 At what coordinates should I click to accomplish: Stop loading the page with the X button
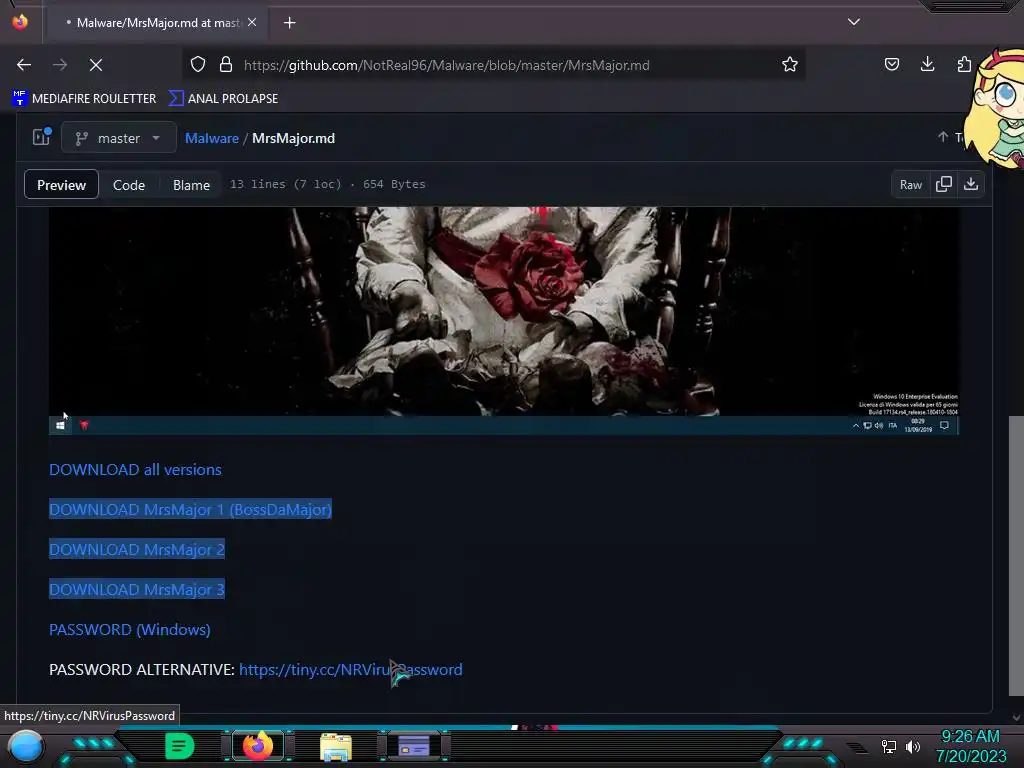coord(96,65)
